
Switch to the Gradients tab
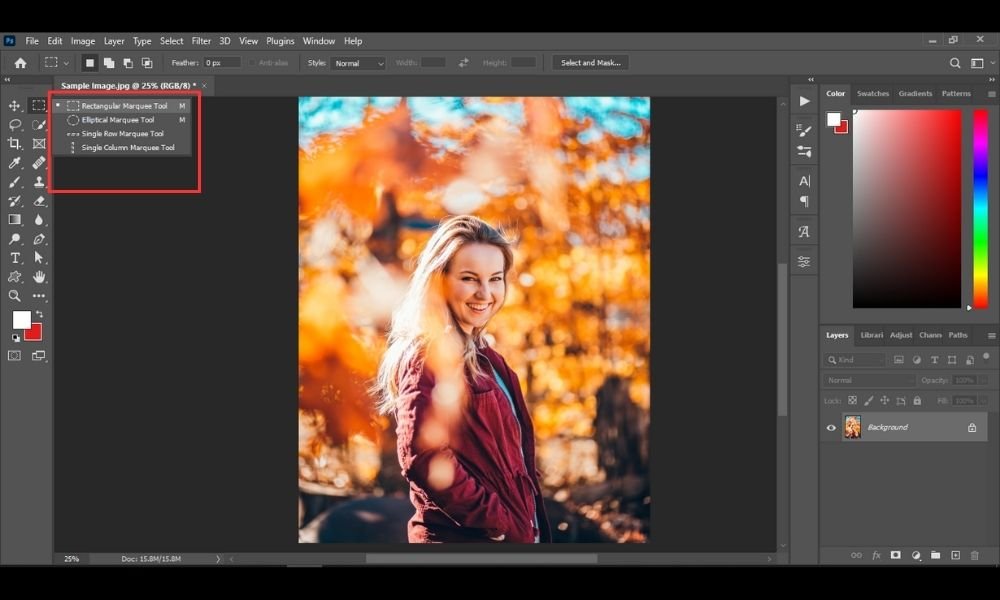pos(915,94)
